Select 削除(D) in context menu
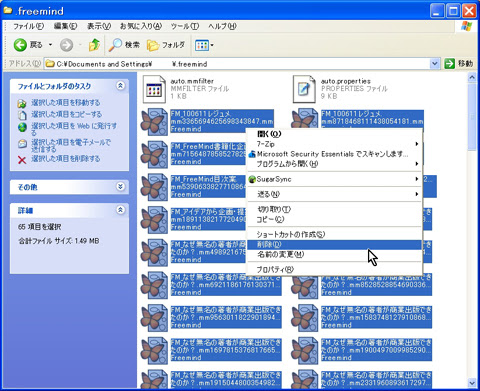The image size is (480, 391). click(334, 245)
